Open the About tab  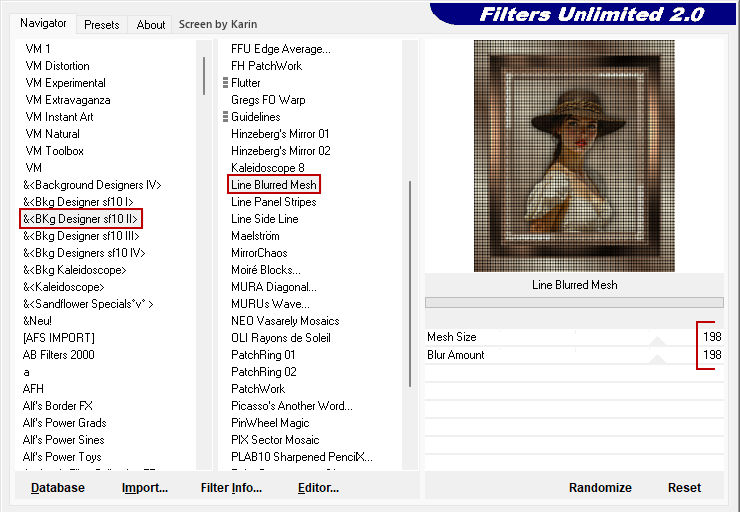pos(151,25)
